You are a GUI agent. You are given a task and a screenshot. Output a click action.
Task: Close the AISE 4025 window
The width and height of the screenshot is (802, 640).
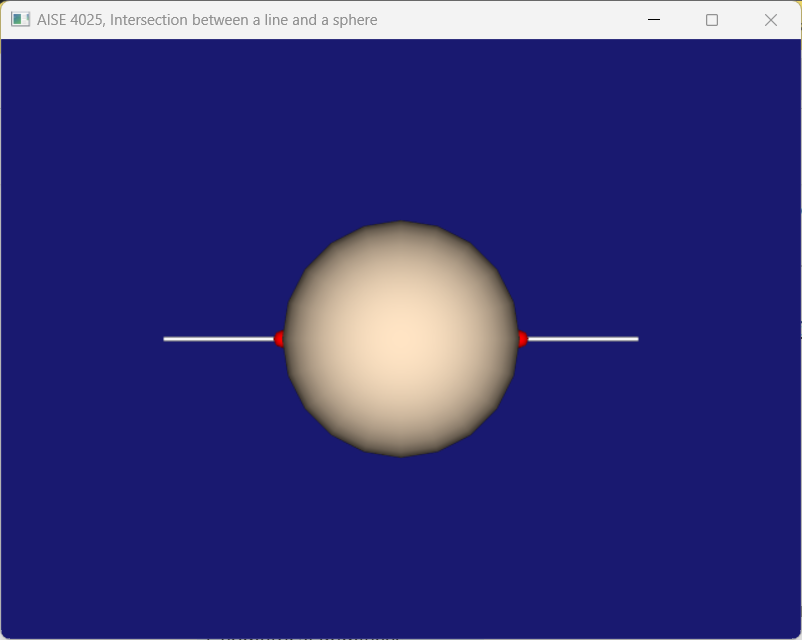click(x=769, y=19)
